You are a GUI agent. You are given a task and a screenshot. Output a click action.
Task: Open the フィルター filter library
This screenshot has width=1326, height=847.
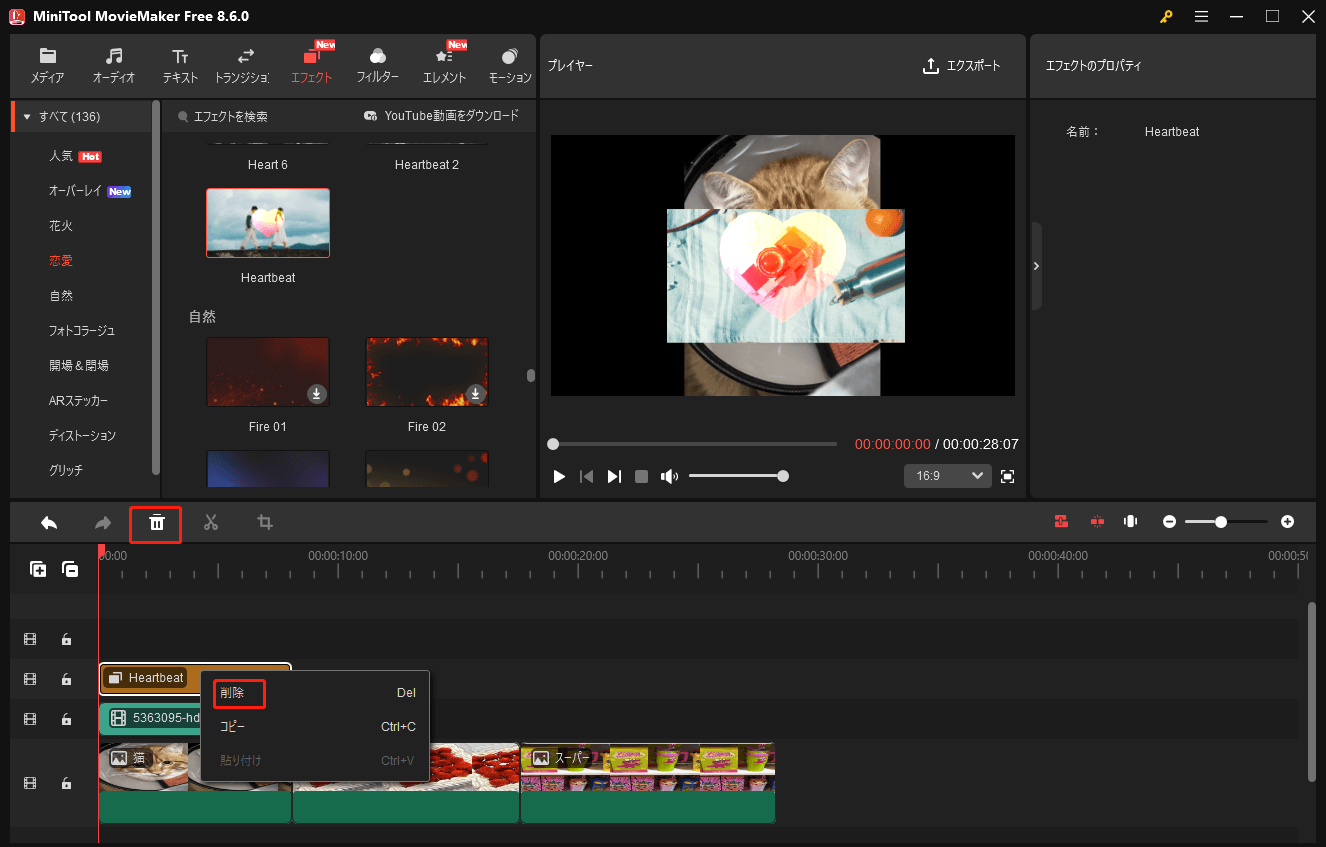377,65
